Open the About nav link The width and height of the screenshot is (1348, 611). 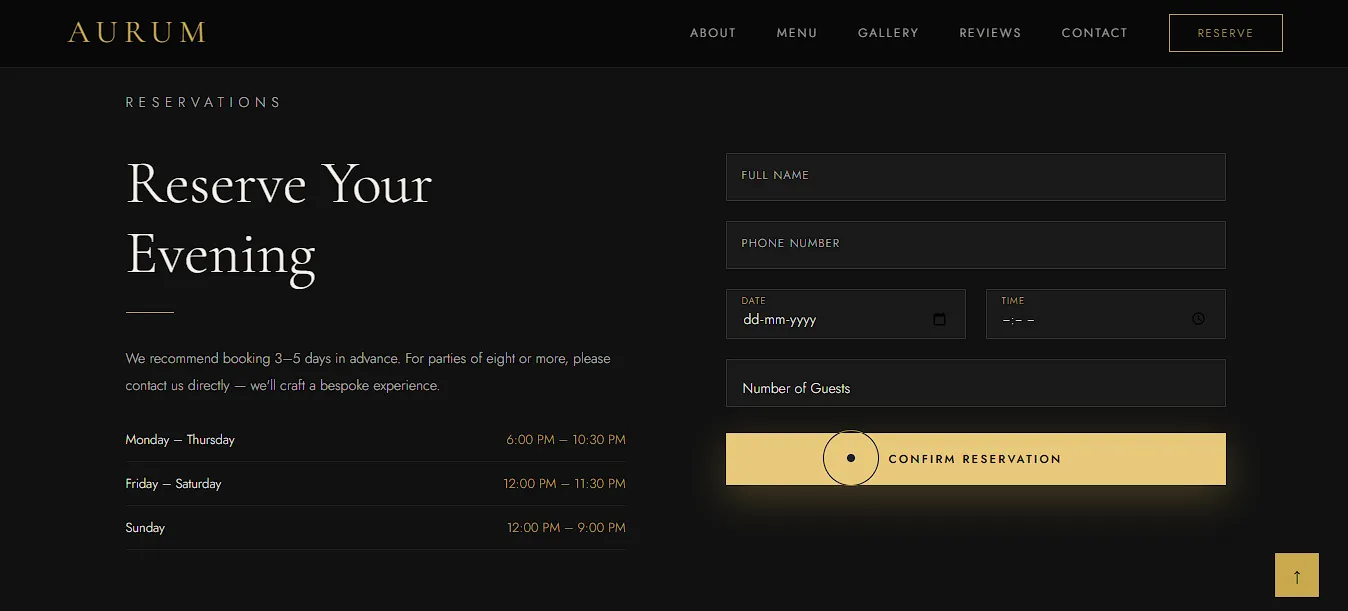[713, 33]
